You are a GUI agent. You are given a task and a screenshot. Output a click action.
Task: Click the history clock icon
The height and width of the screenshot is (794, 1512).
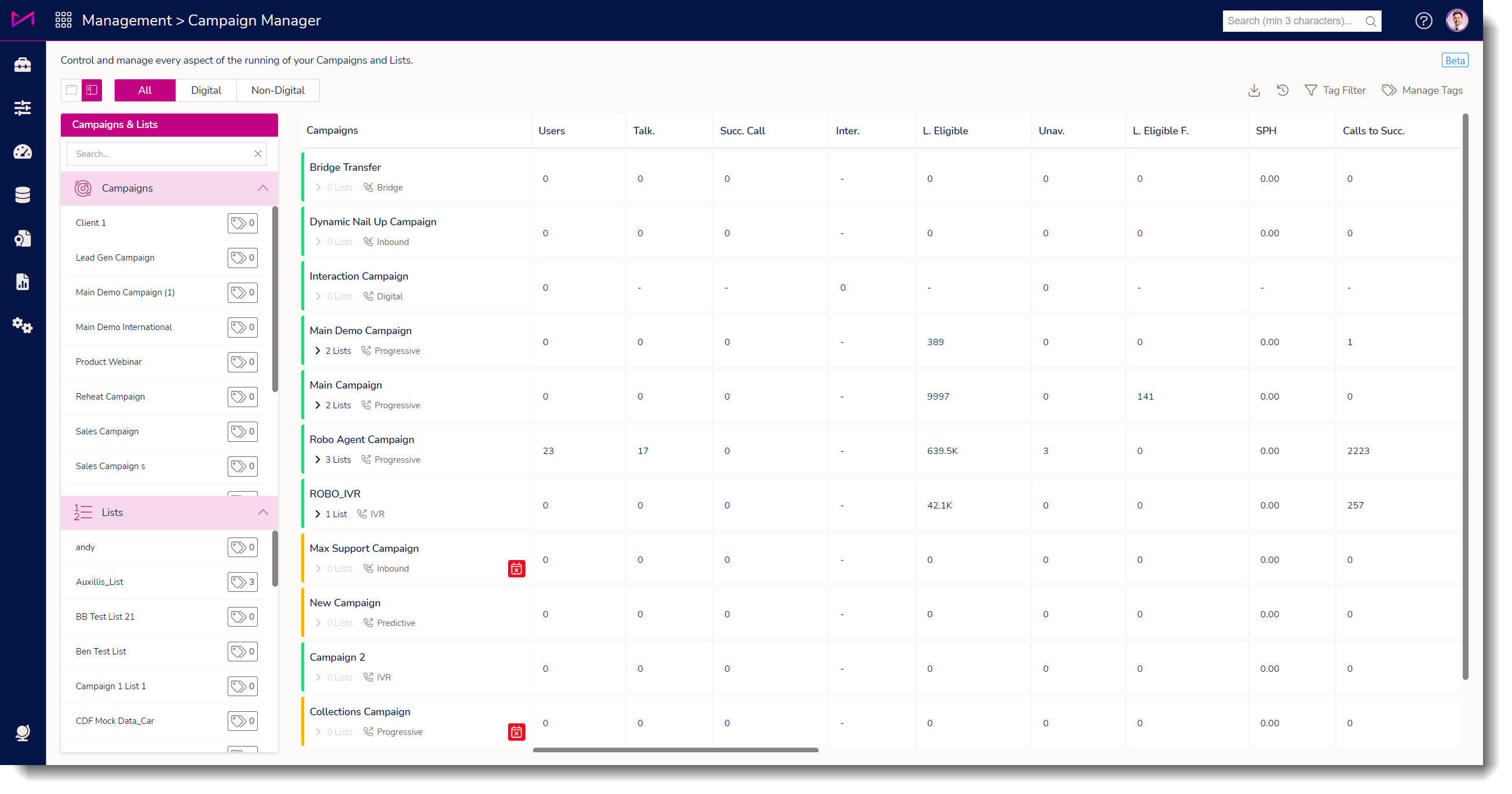tap(1283, 90)
